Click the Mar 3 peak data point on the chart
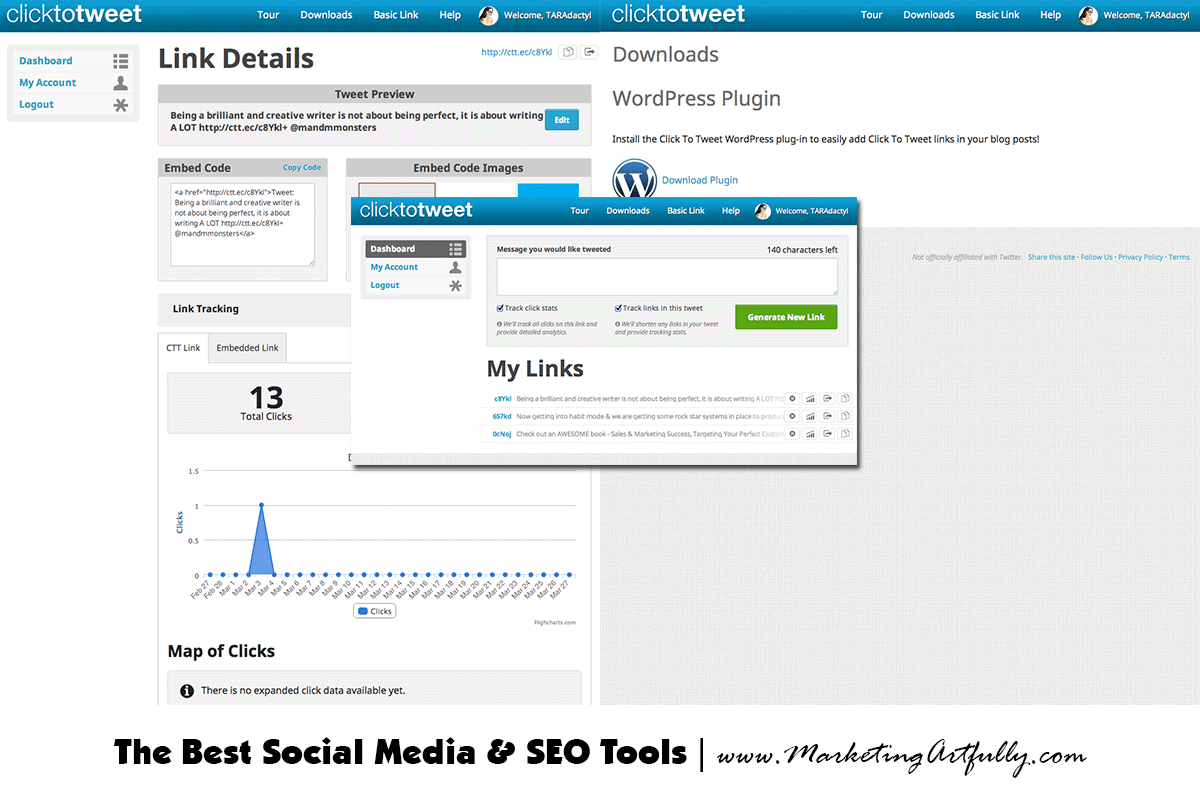 (261, 505)
